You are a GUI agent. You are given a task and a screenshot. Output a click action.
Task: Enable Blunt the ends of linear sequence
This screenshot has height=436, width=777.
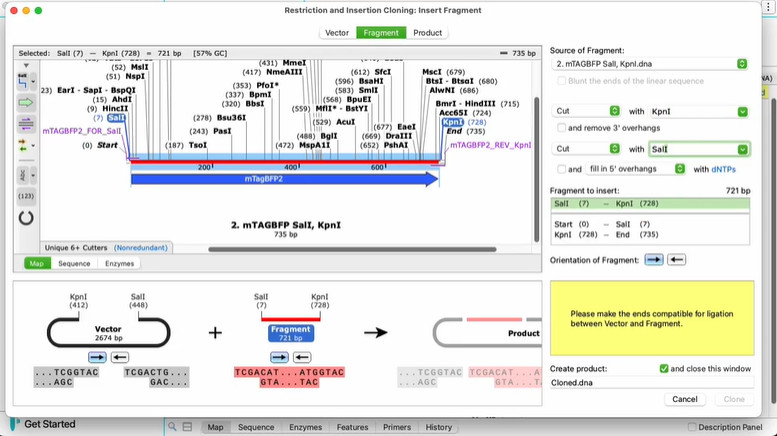pyautogui.click(x=561, y=81)
